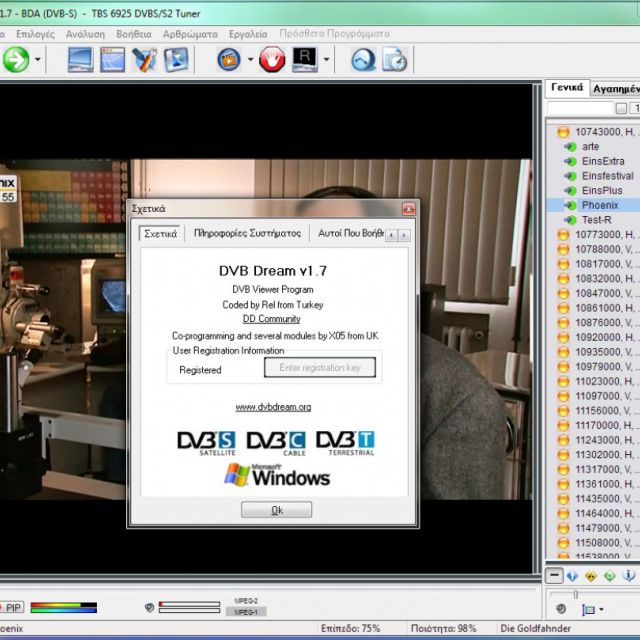
Task: Click the film reel recorder icon
Action: [x=229, y=60]
